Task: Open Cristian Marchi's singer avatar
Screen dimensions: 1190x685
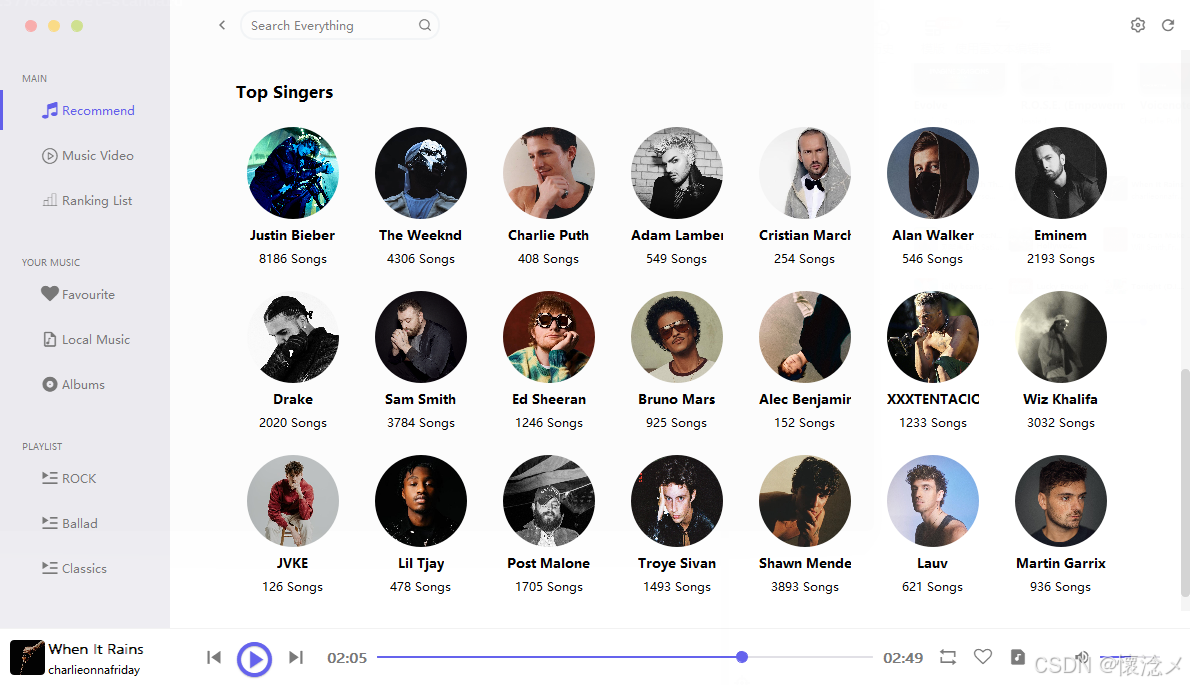Action: pos(804,173)
